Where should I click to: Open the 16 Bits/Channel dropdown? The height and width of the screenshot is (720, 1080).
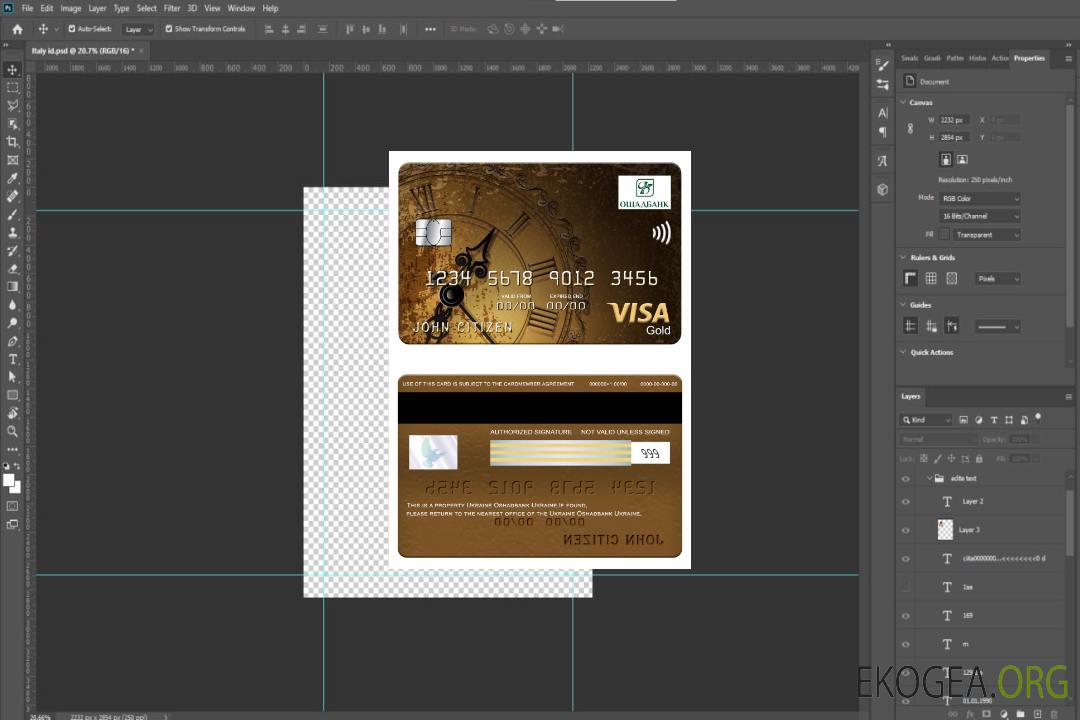click(x=979, y=216)
